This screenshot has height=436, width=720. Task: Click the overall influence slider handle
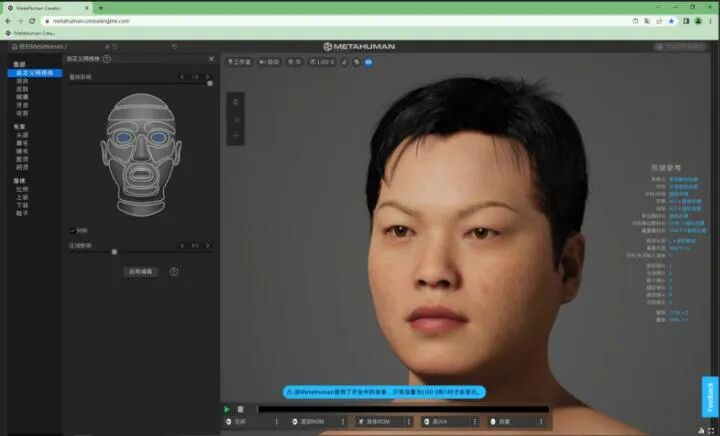[210, 83]
